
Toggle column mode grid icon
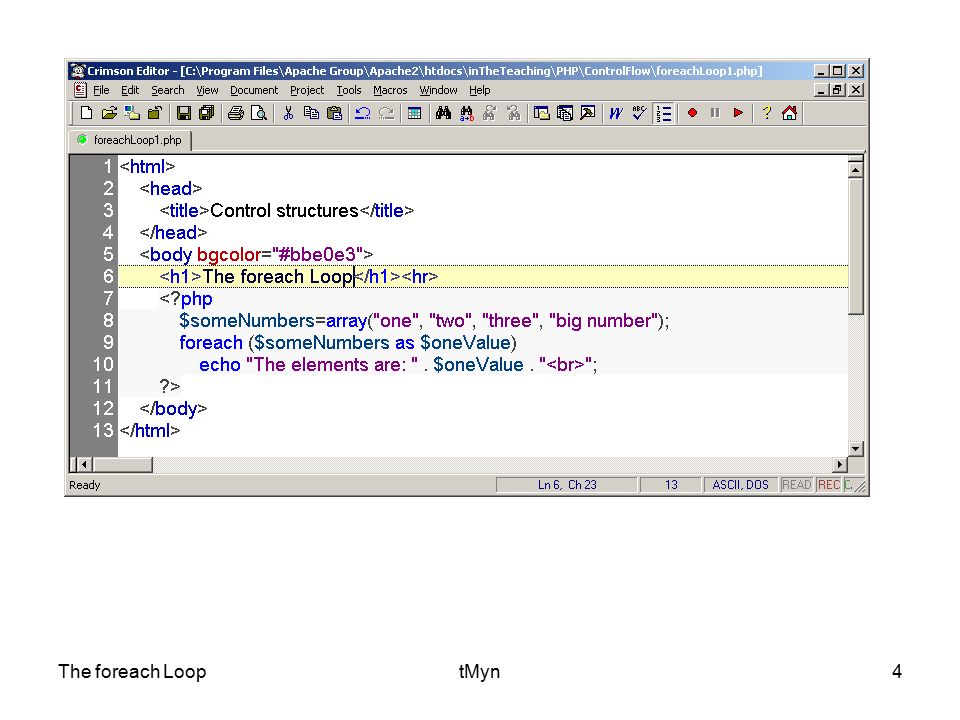[x=414, y=113]
